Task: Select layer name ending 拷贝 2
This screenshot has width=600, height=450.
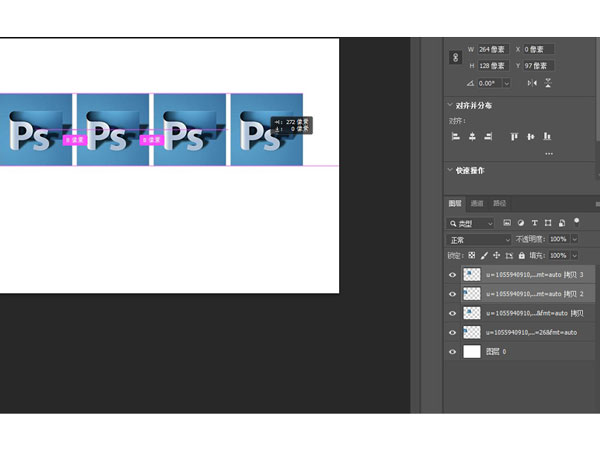Action: pos(535,294)
